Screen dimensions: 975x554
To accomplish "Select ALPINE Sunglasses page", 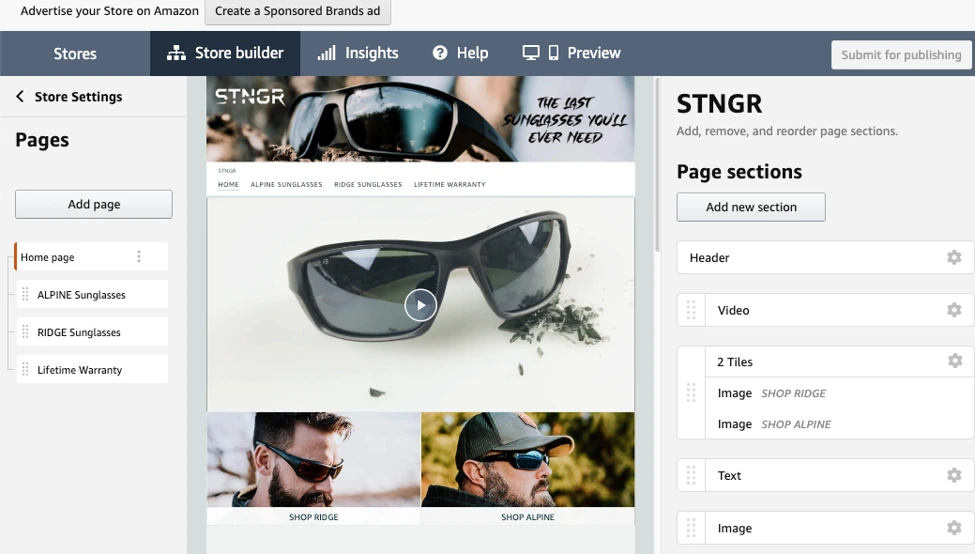I will (x=92, y=294).
